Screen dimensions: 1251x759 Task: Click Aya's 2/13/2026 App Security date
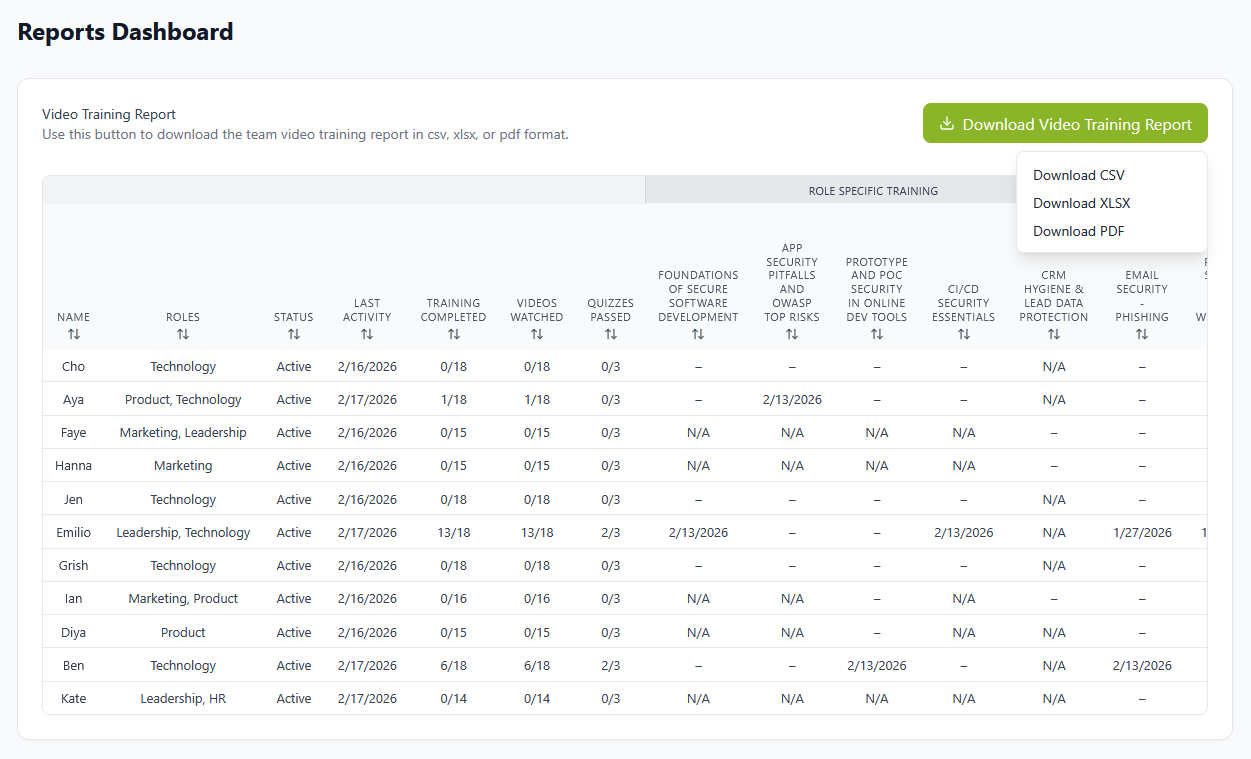792,399
